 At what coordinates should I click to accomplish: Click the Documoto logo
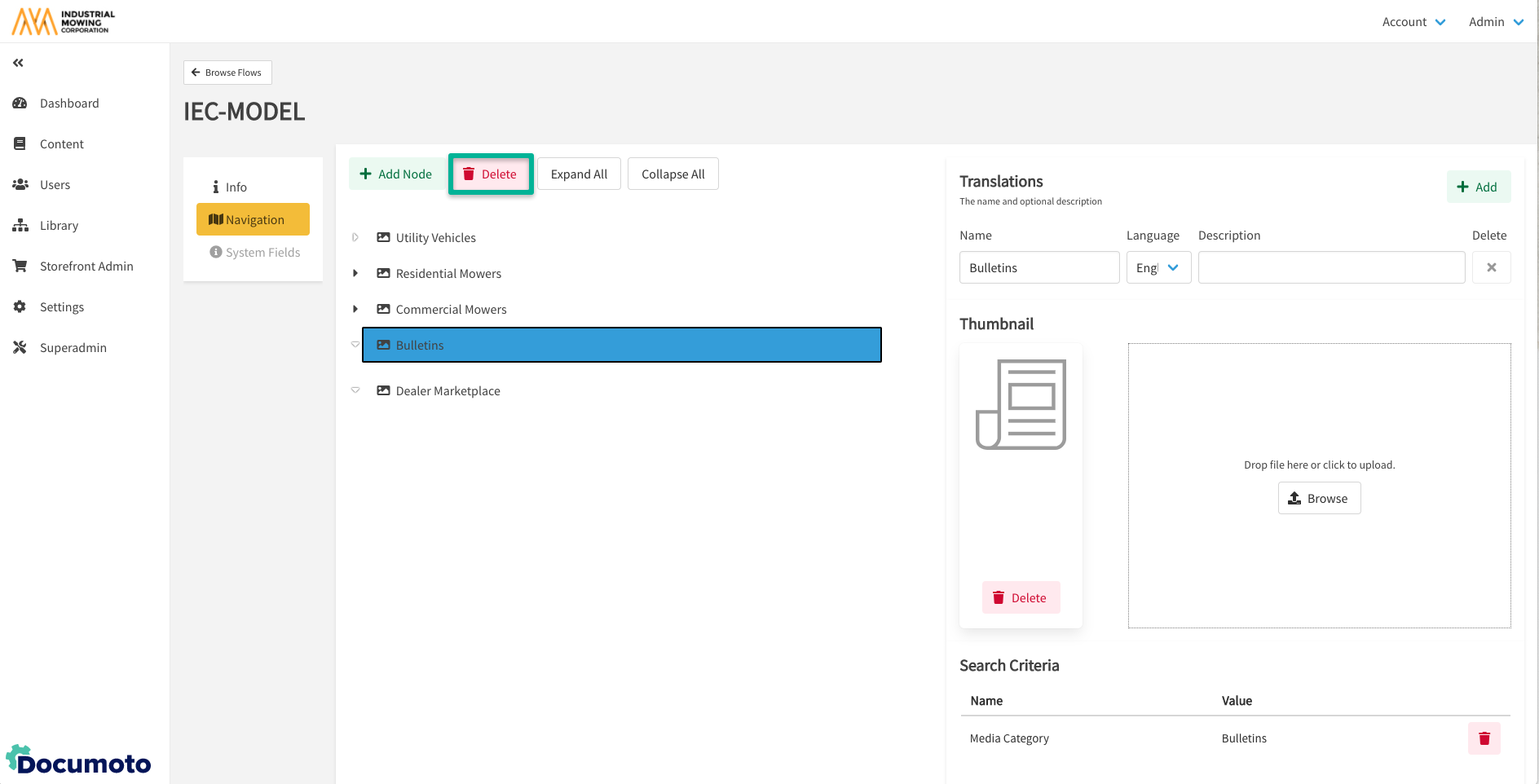pos(79,761)
